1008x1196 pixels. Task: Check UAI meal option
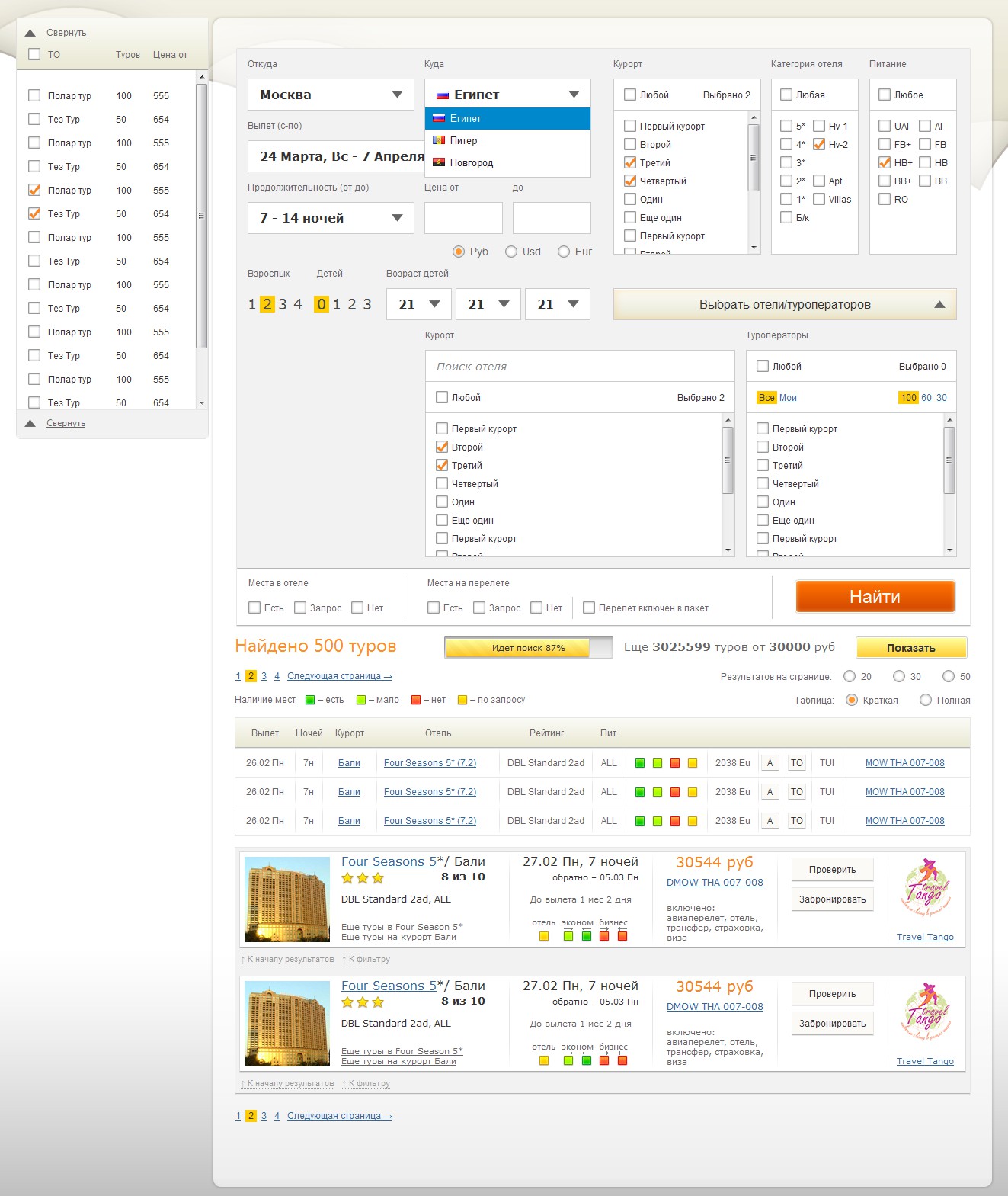pyautogui.click(x=885, y=126)
